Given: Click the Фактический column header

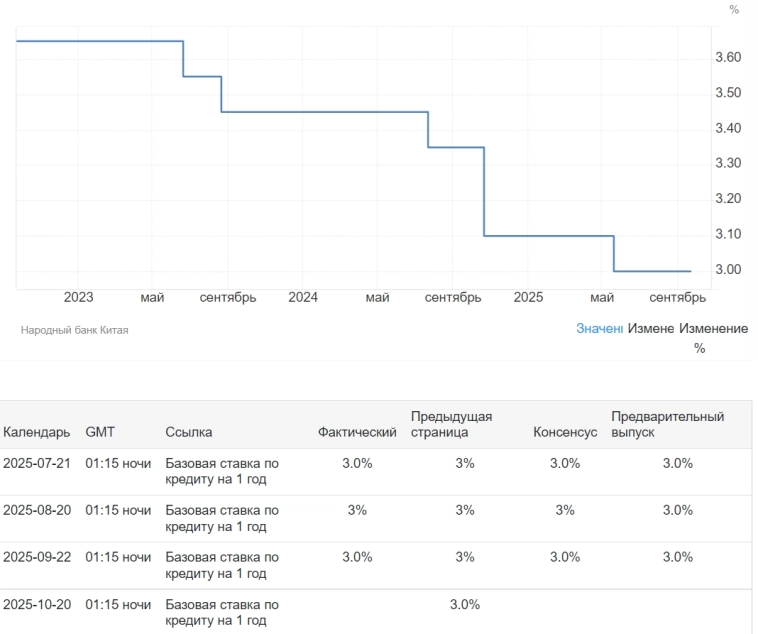Looking at the screenshot, I should [357, 432].
